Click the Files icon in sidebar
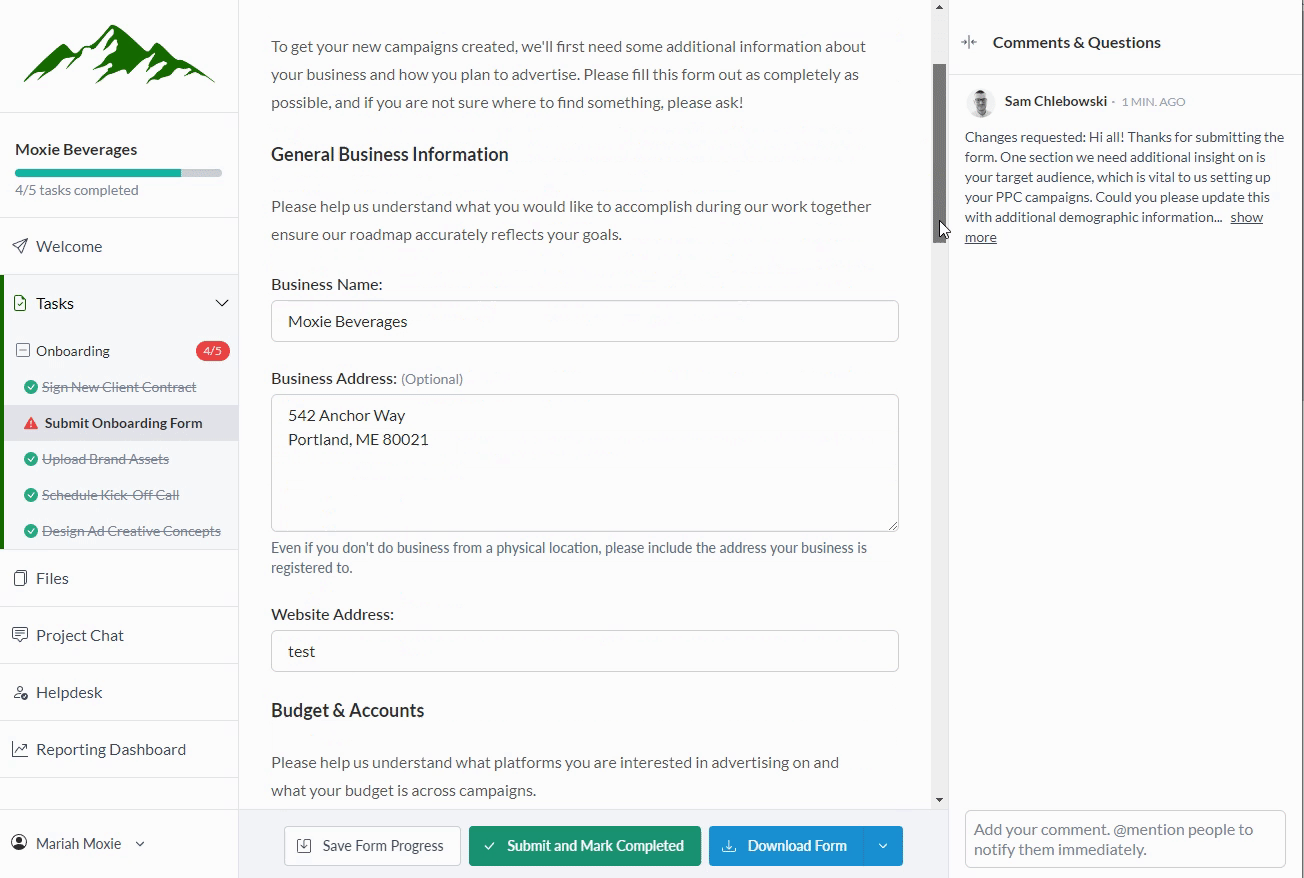 click(x=20, y=578)
